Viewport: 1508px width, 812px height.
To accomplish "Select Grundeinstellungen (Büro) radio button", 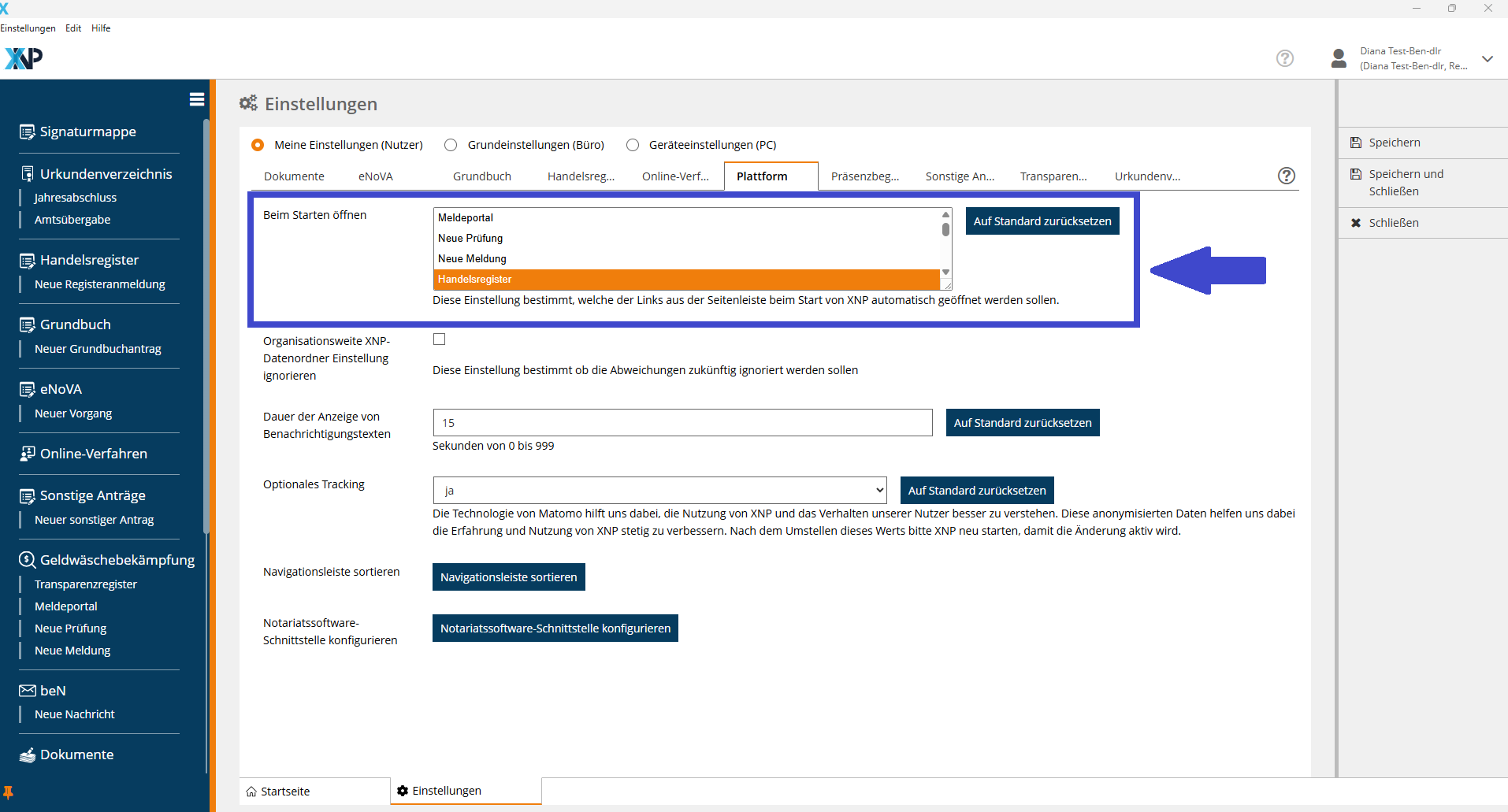I will 451,145.
